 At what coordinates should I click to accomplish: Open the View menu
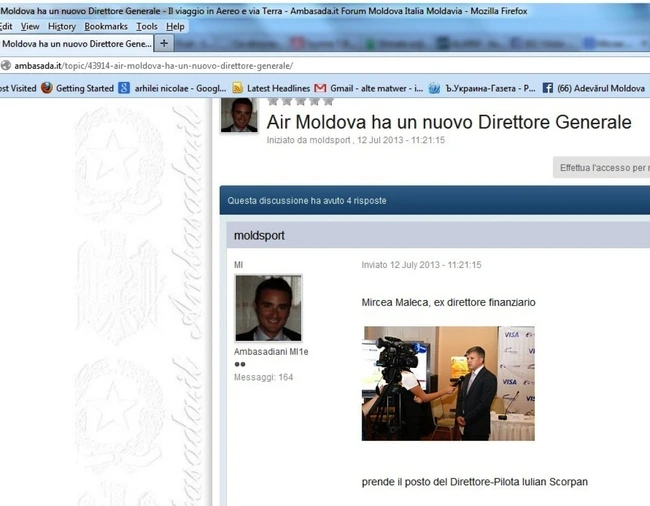(x=30, y=26)
